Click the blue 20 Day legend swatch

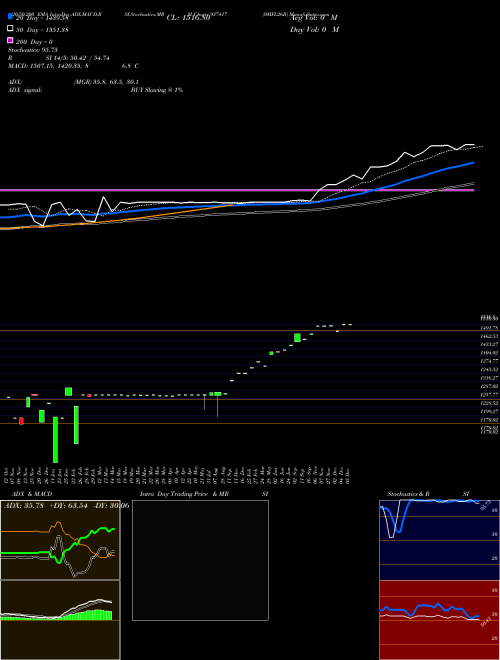tap(10, 17)
